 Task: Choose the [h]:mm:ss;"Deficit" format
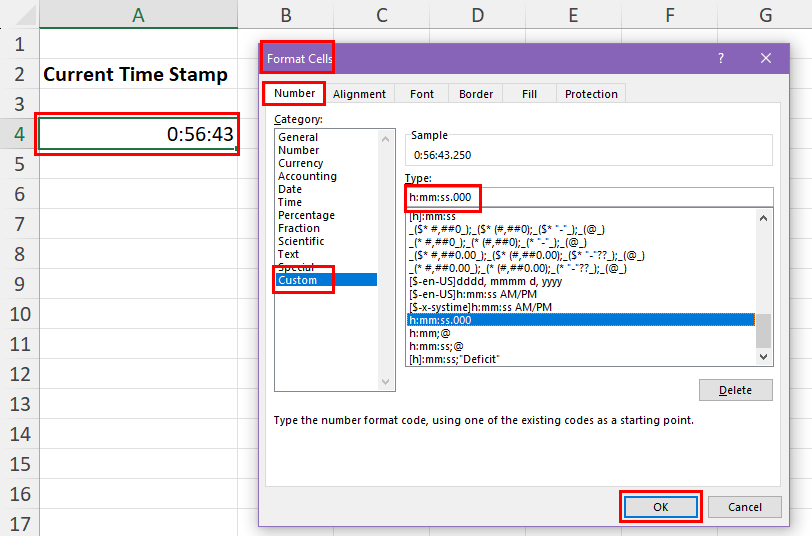pos(581,359)
